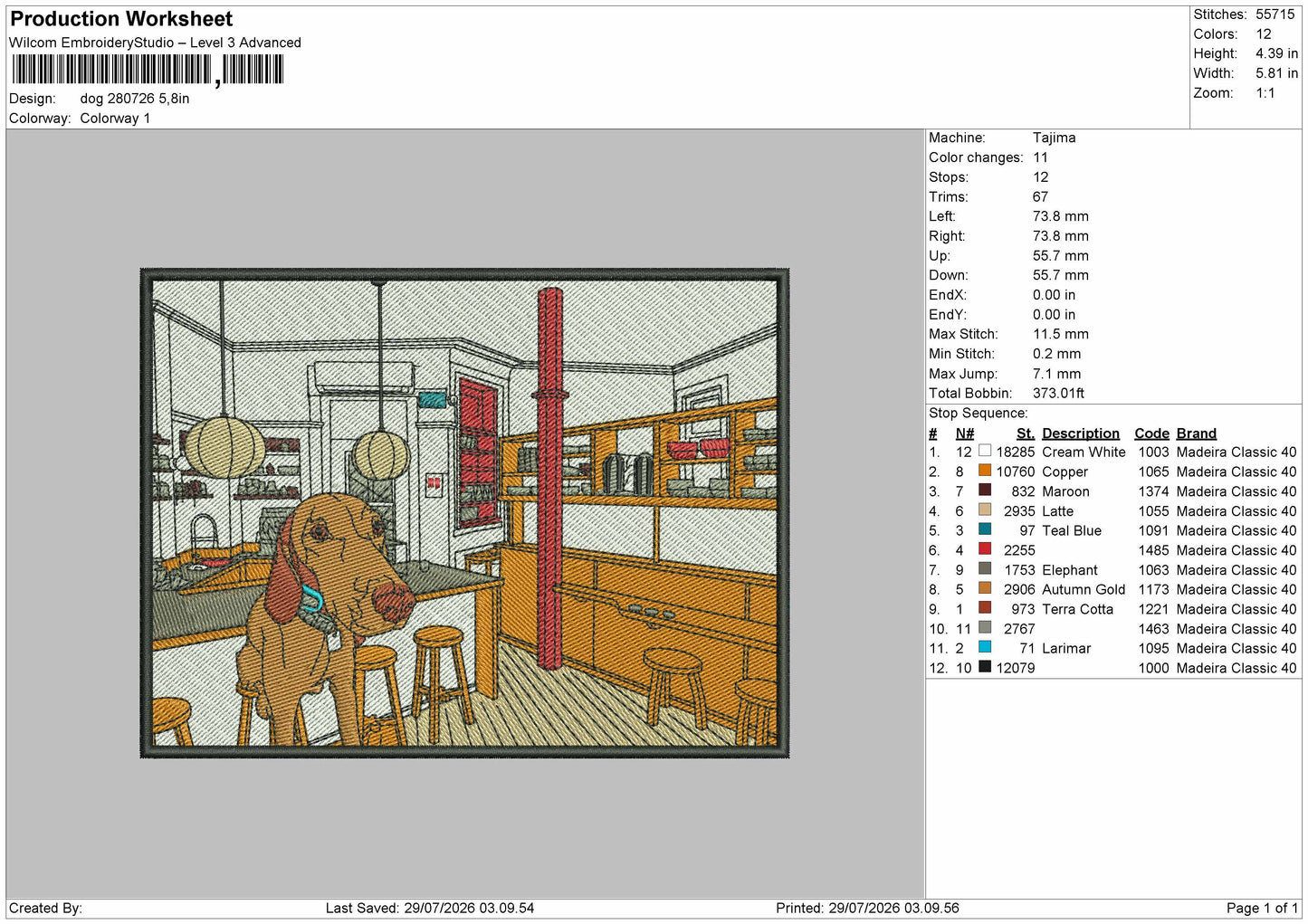This screenshot has height=924, width=1308.
Task: Click the black swatch in row 12
Action: pyautogui.click(x=985, y=667)
